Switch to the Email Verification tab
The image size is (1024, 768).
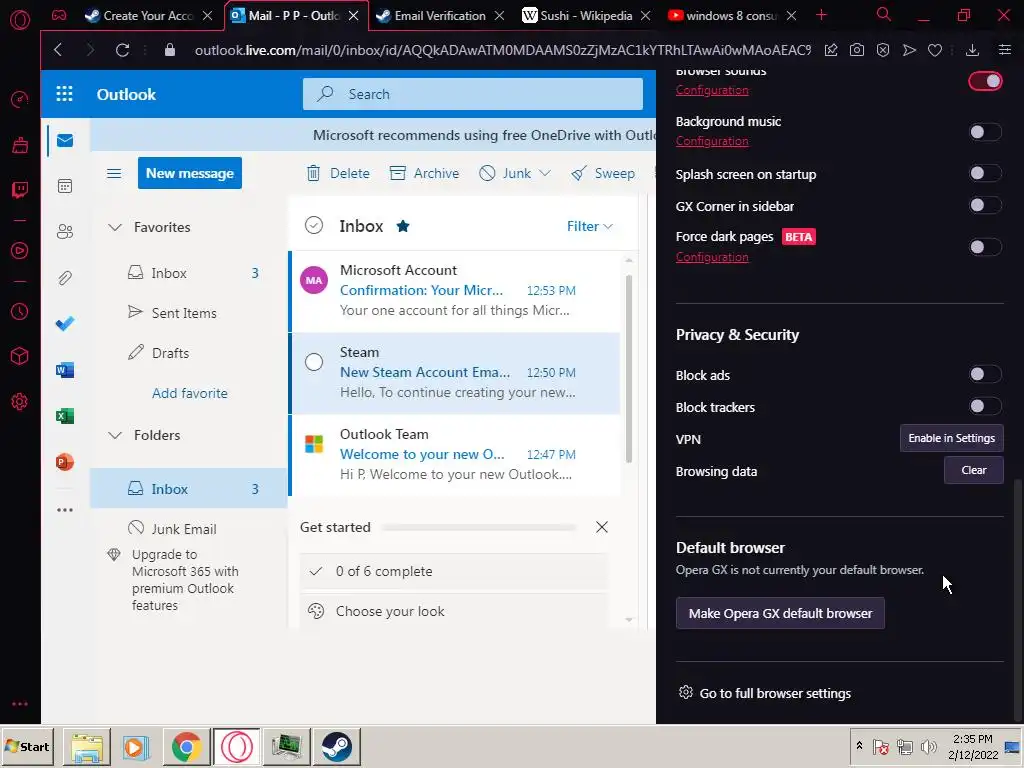(440, 16)
